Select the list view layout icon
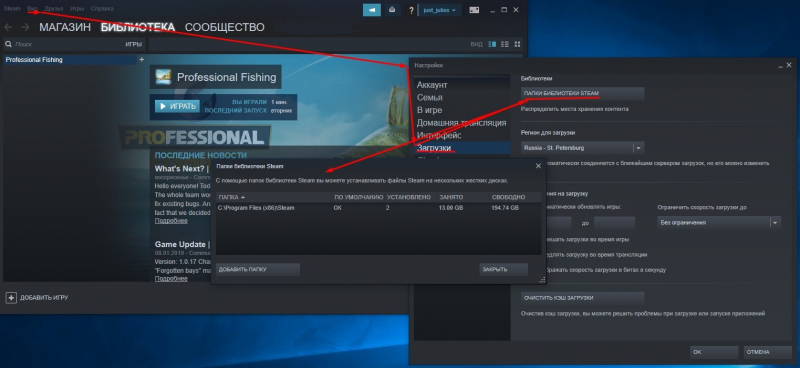 point(505,44)
